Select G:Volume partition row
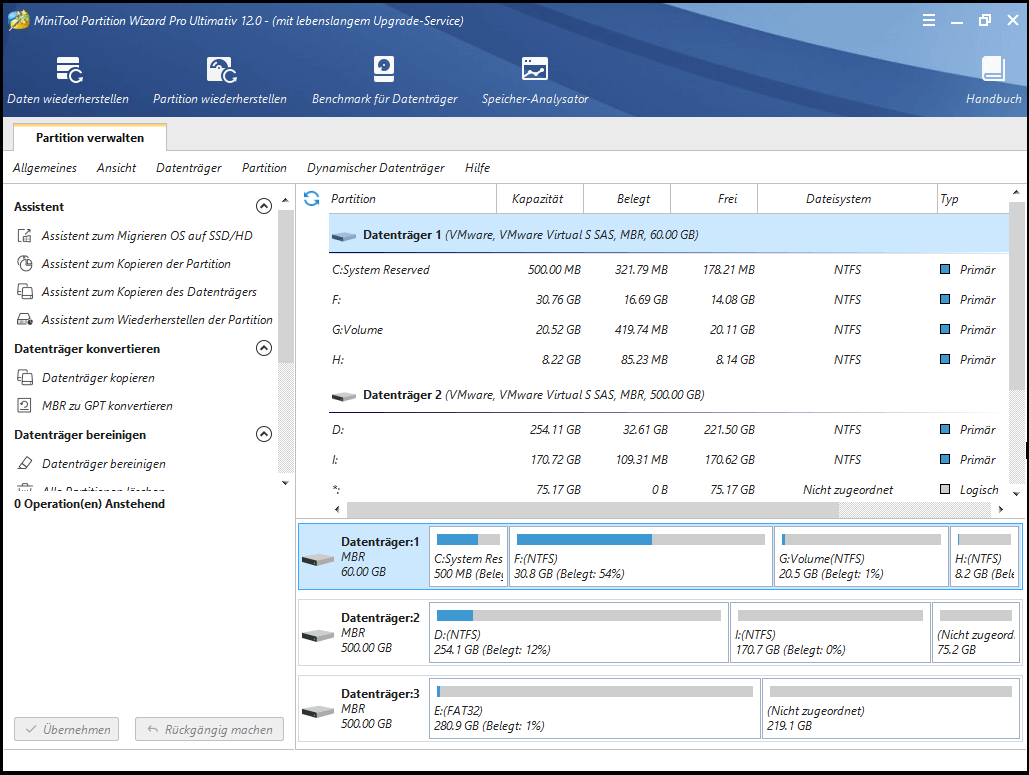The image size is (1029, 775). point(668,329)
